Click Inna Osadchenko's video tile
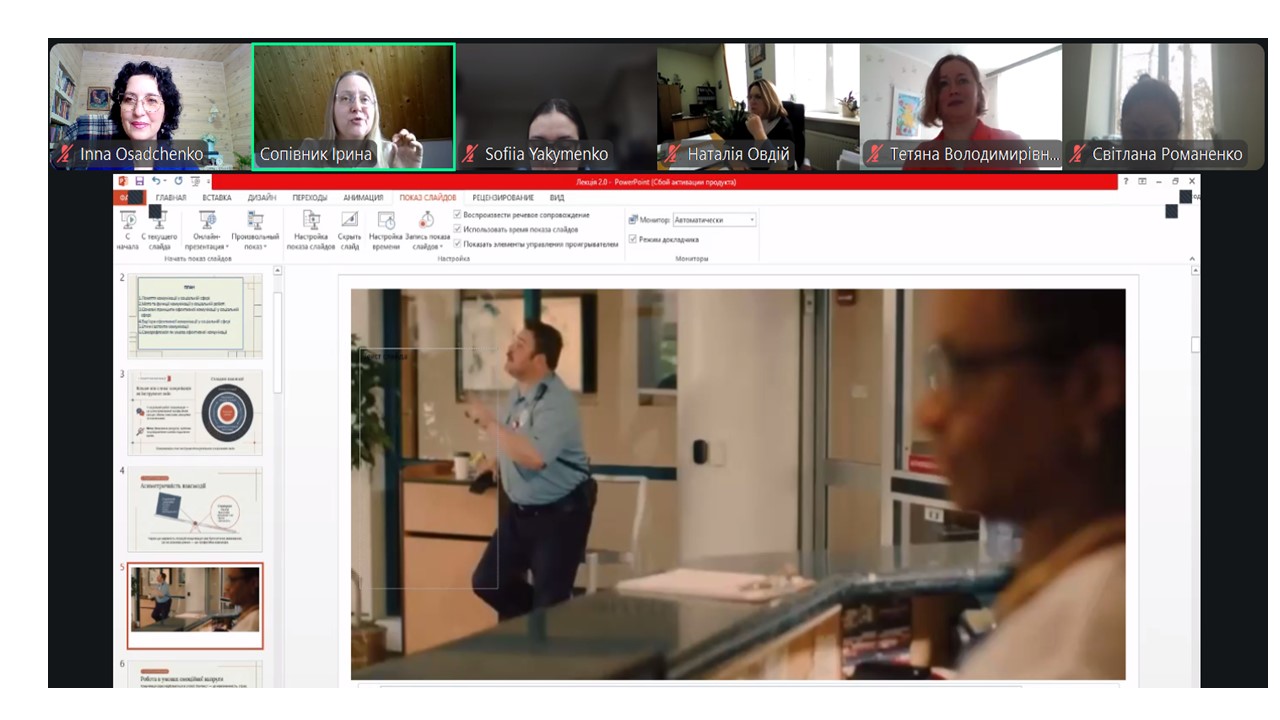 (x=150, y=106)
